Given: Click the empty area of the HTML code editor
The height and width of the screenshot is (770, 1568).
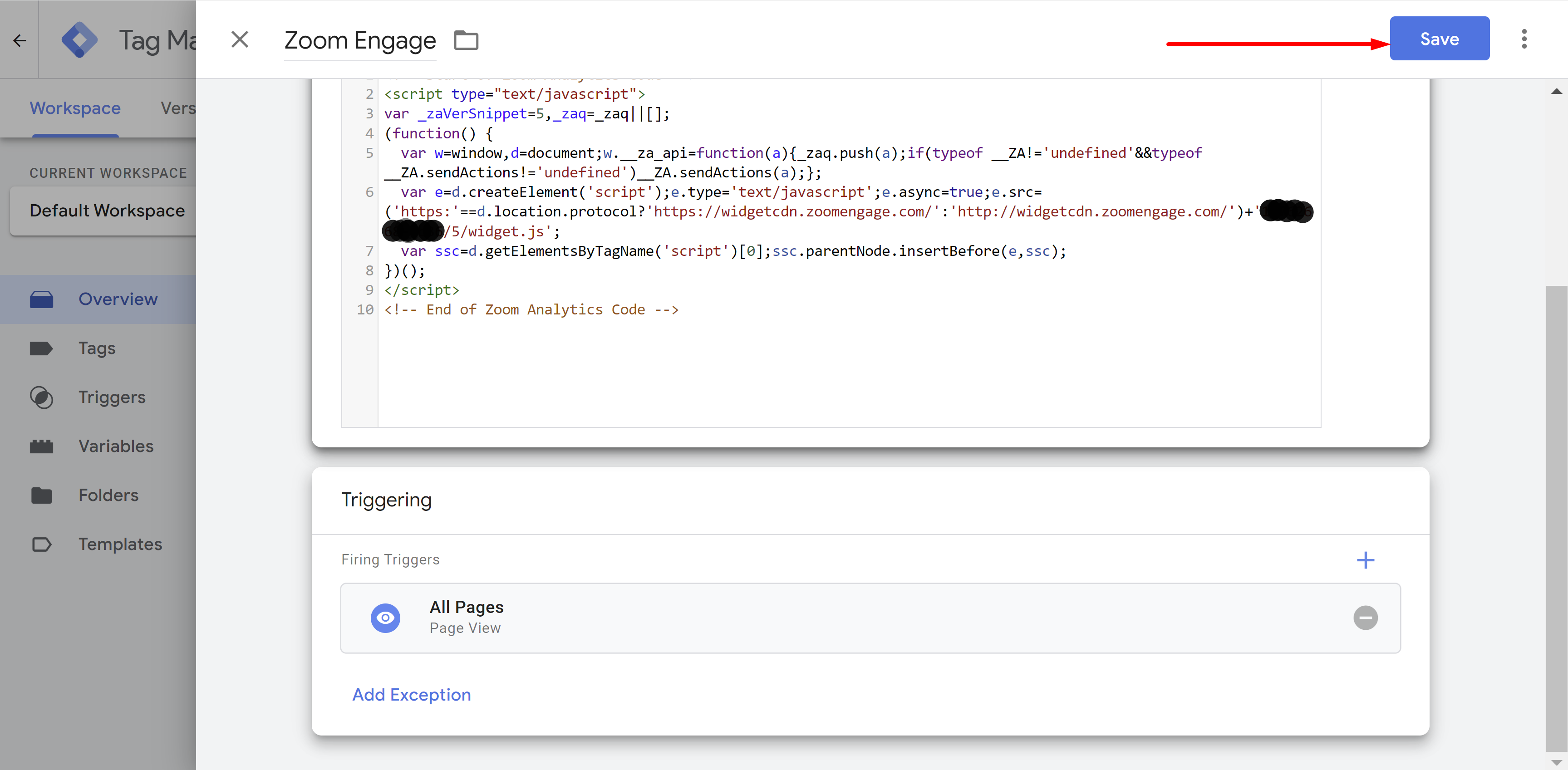Looking at the screenshot, I should (849, 373).
